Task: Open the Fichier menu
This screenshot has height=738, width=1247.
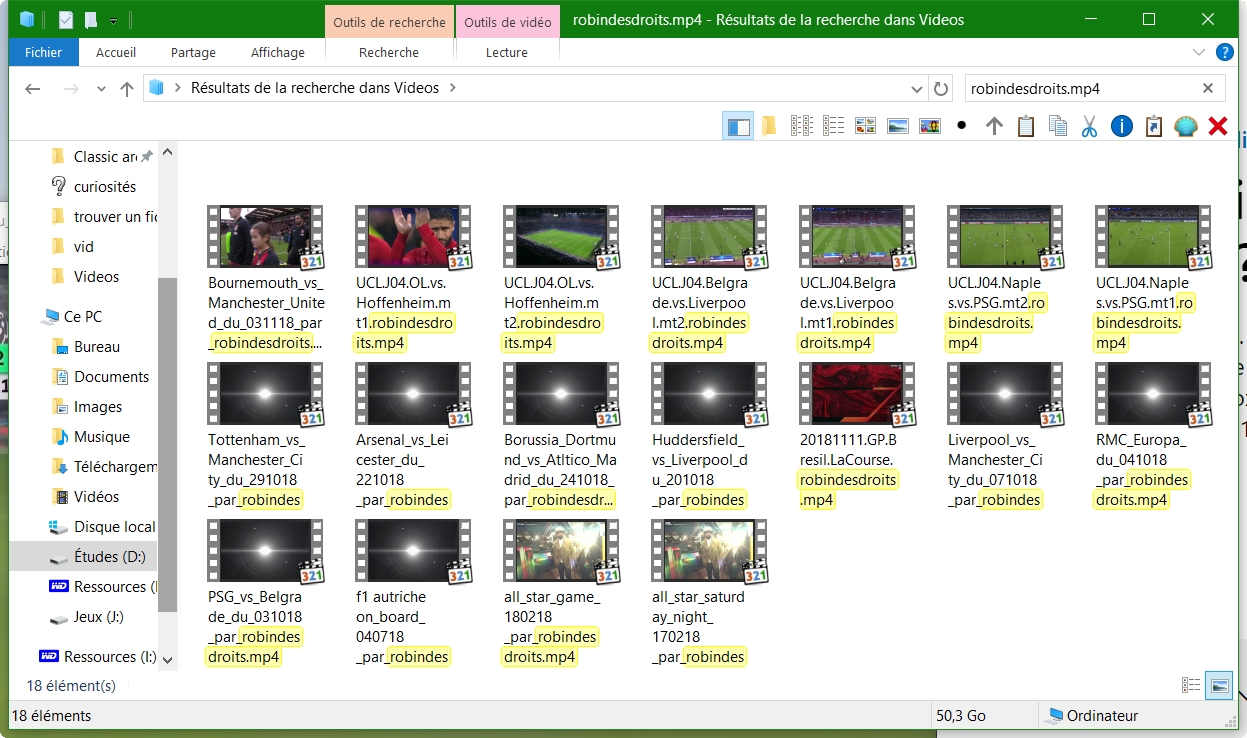Action: [x=43, y=52]
